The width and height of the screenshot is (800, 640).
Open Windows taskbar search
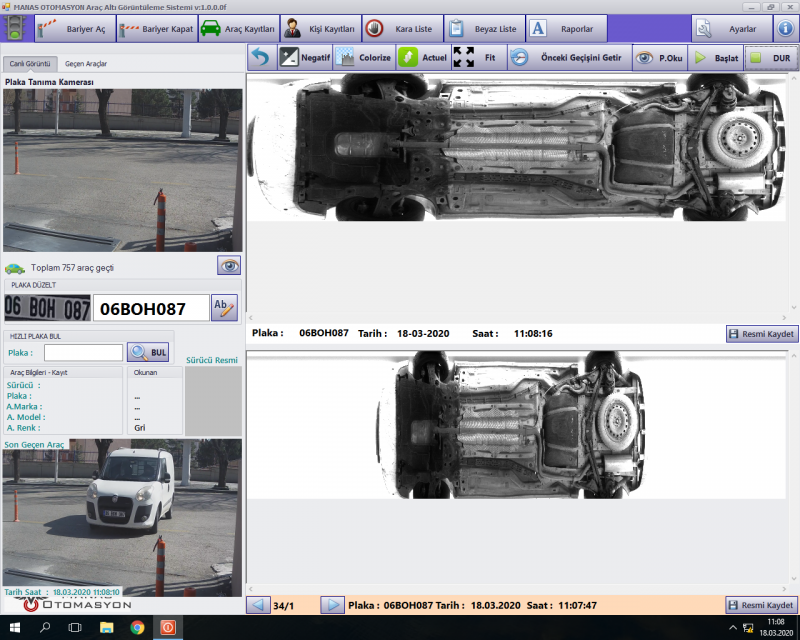[45, 628]
